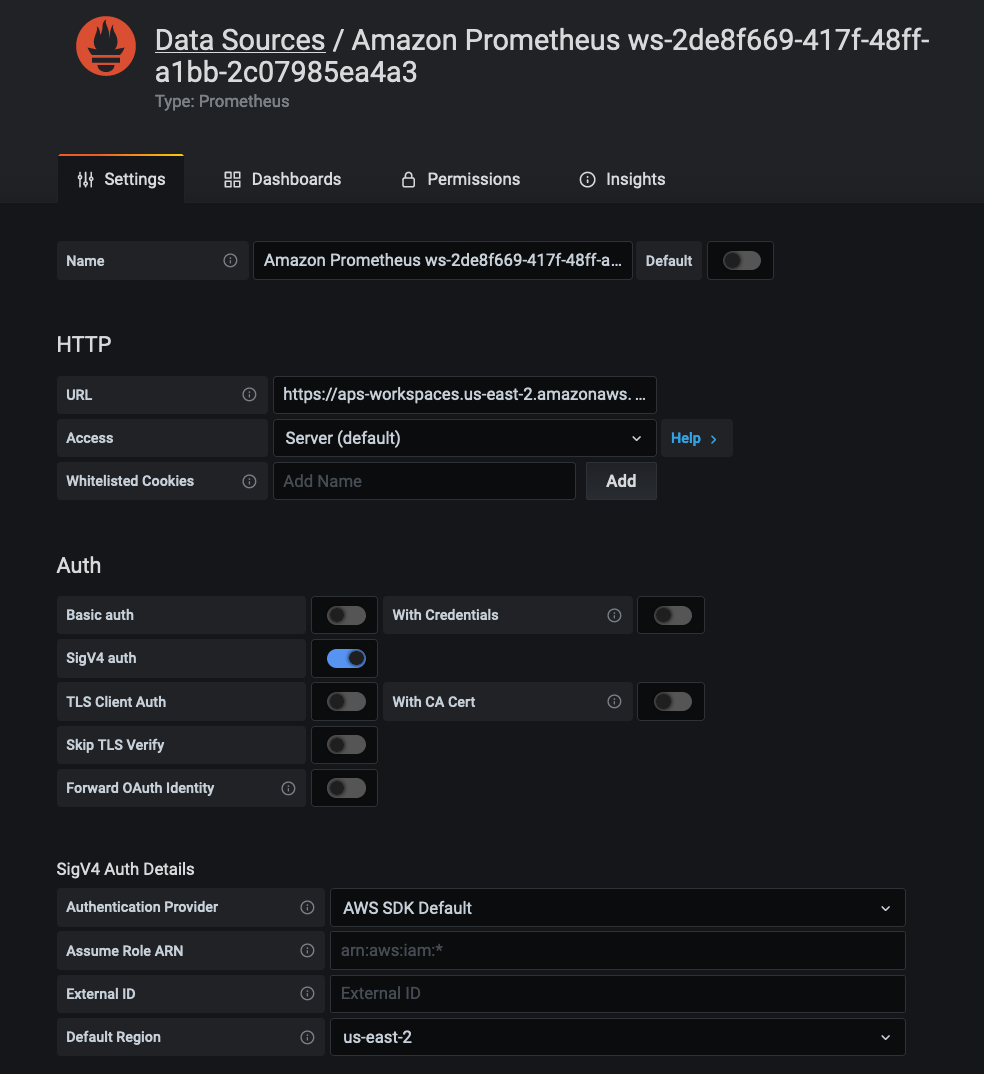
Task: Click the sliders icon on Settings tab
Action: (x=86, y=179)
